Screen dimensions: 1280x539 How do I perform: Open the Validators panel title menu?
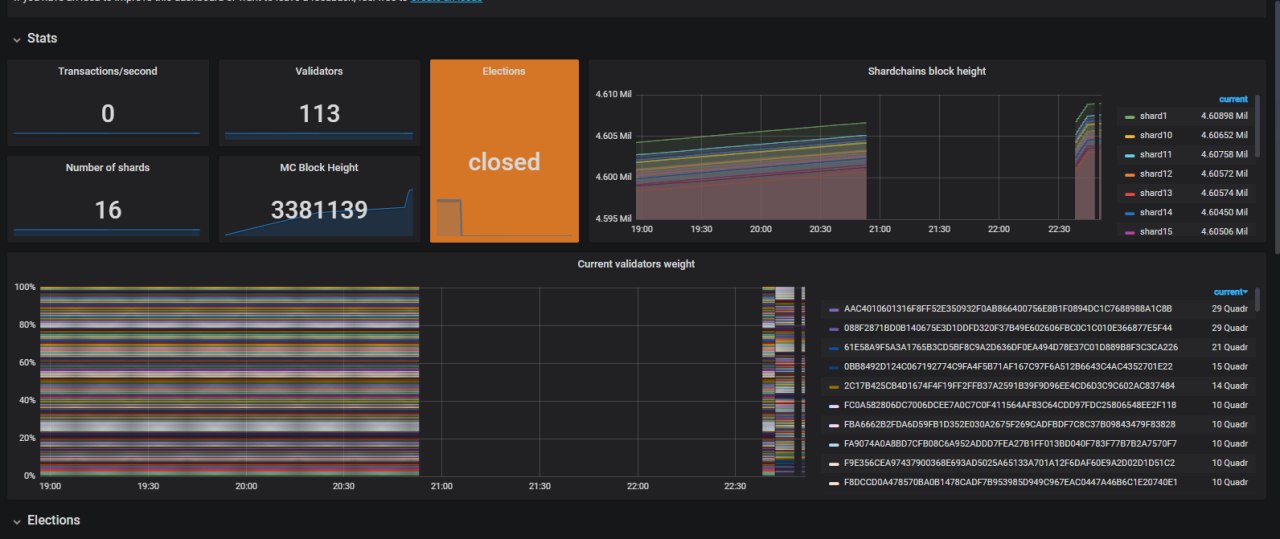pyautogui.click(x=319, y=71)
